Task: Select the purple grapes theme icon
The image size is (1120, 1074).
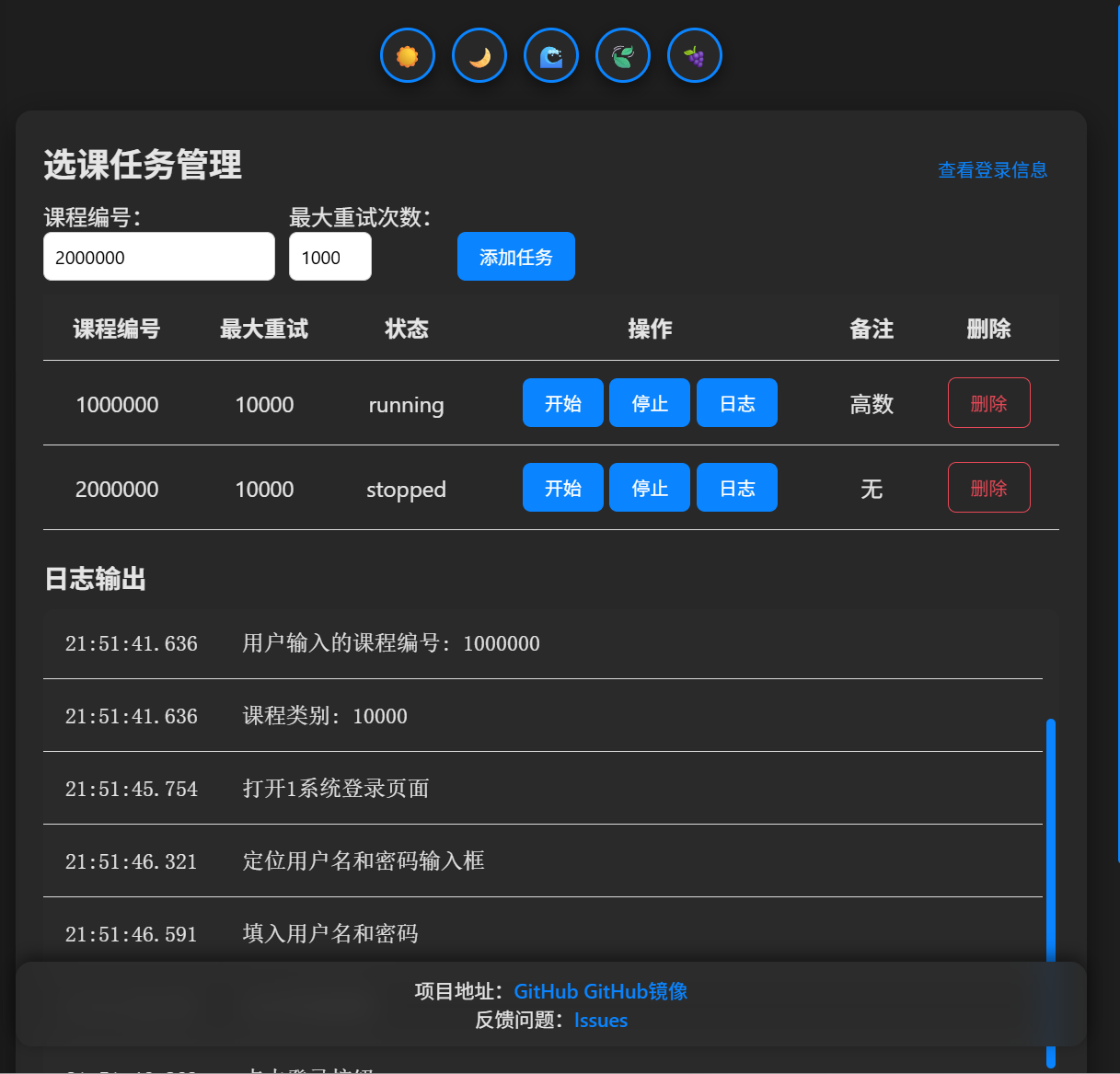Action: click(695, 55)
